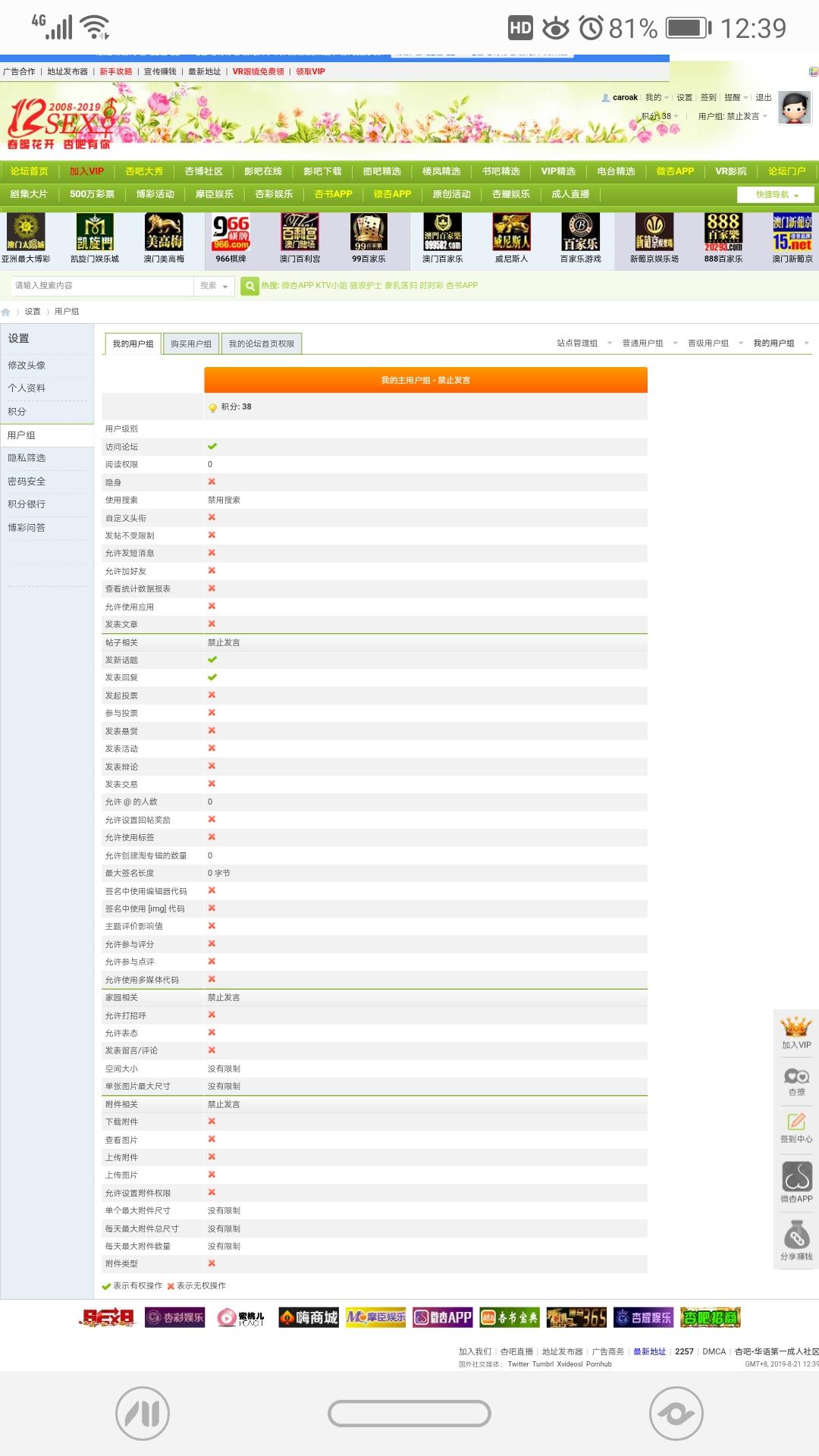Click the 广告合作 top link
Viewport: 819px width, 1456px height.
(19, 72)
